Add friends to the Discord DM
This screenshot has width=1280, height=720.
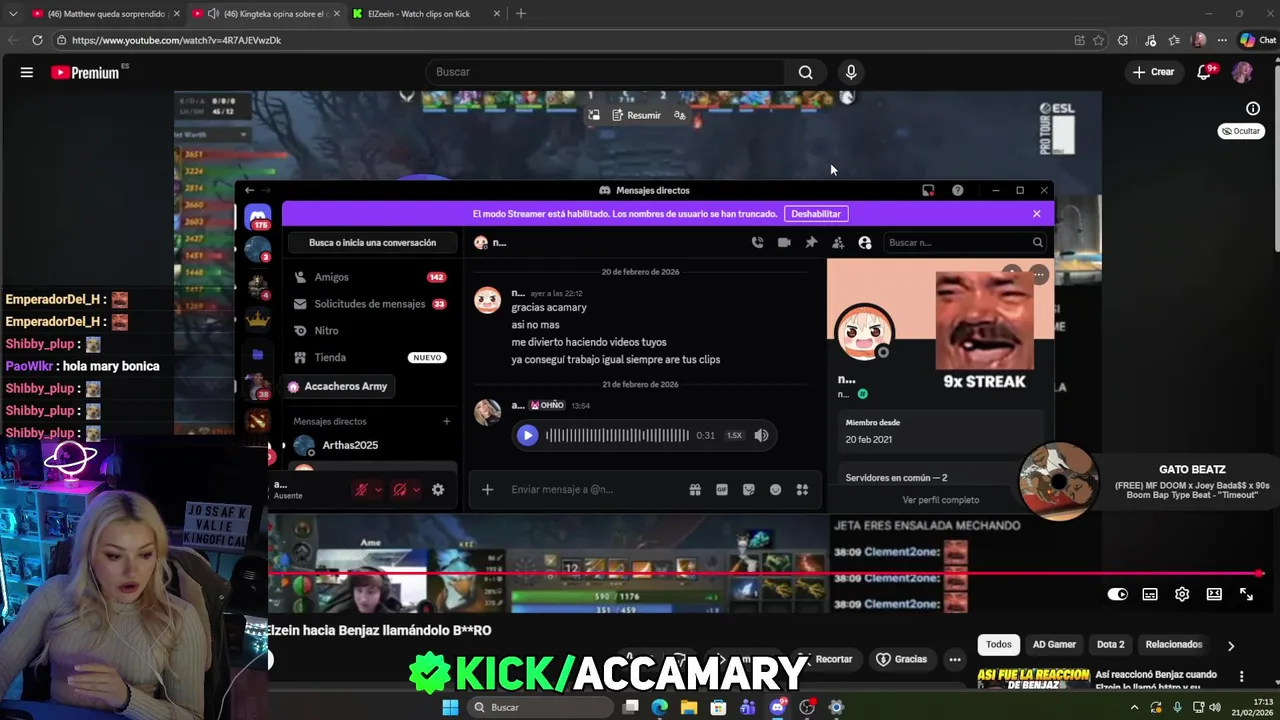point(838,242)
